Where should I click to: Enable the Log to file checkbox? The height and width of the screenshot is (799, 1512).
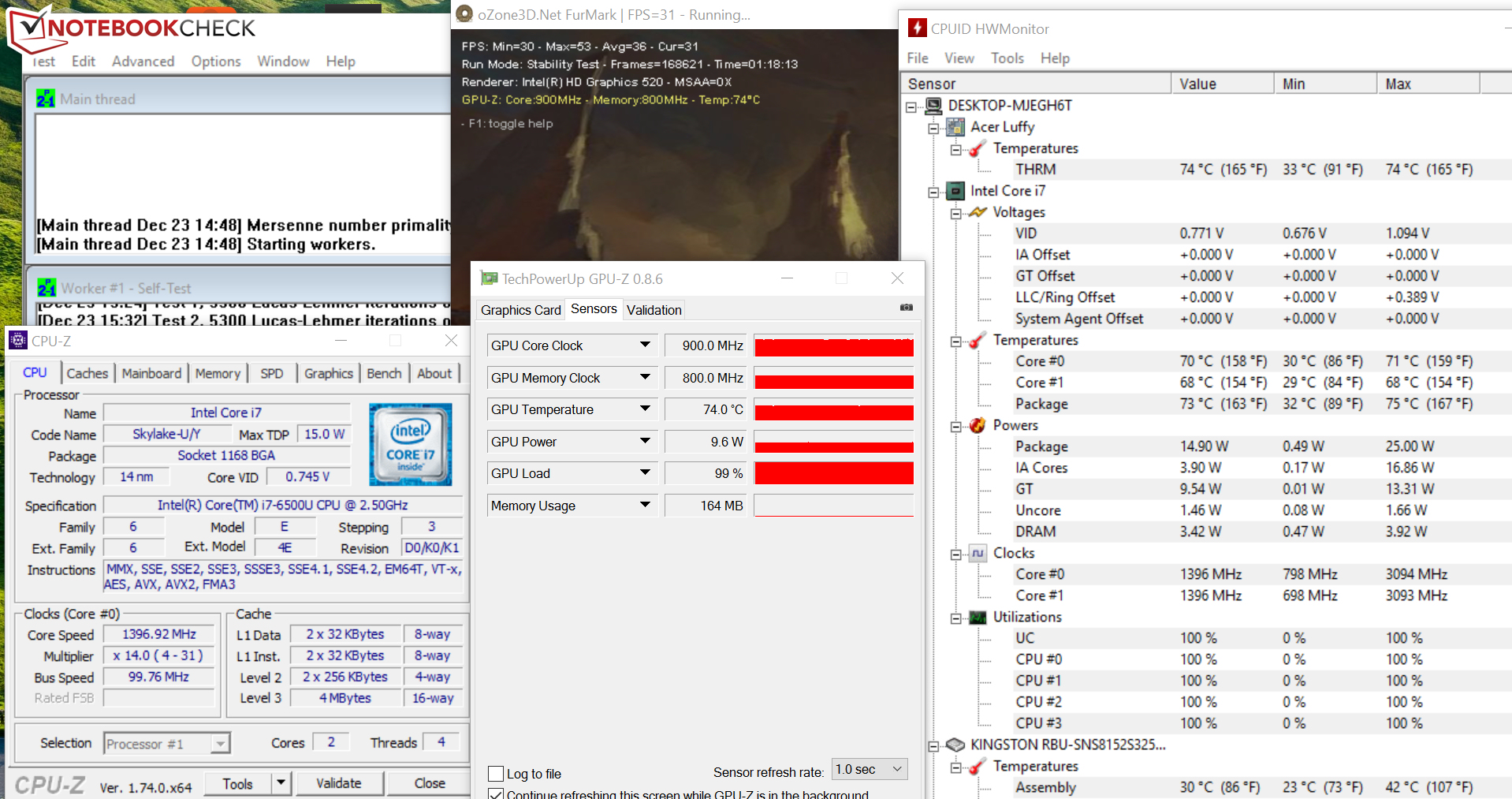[x=496, y=774]
